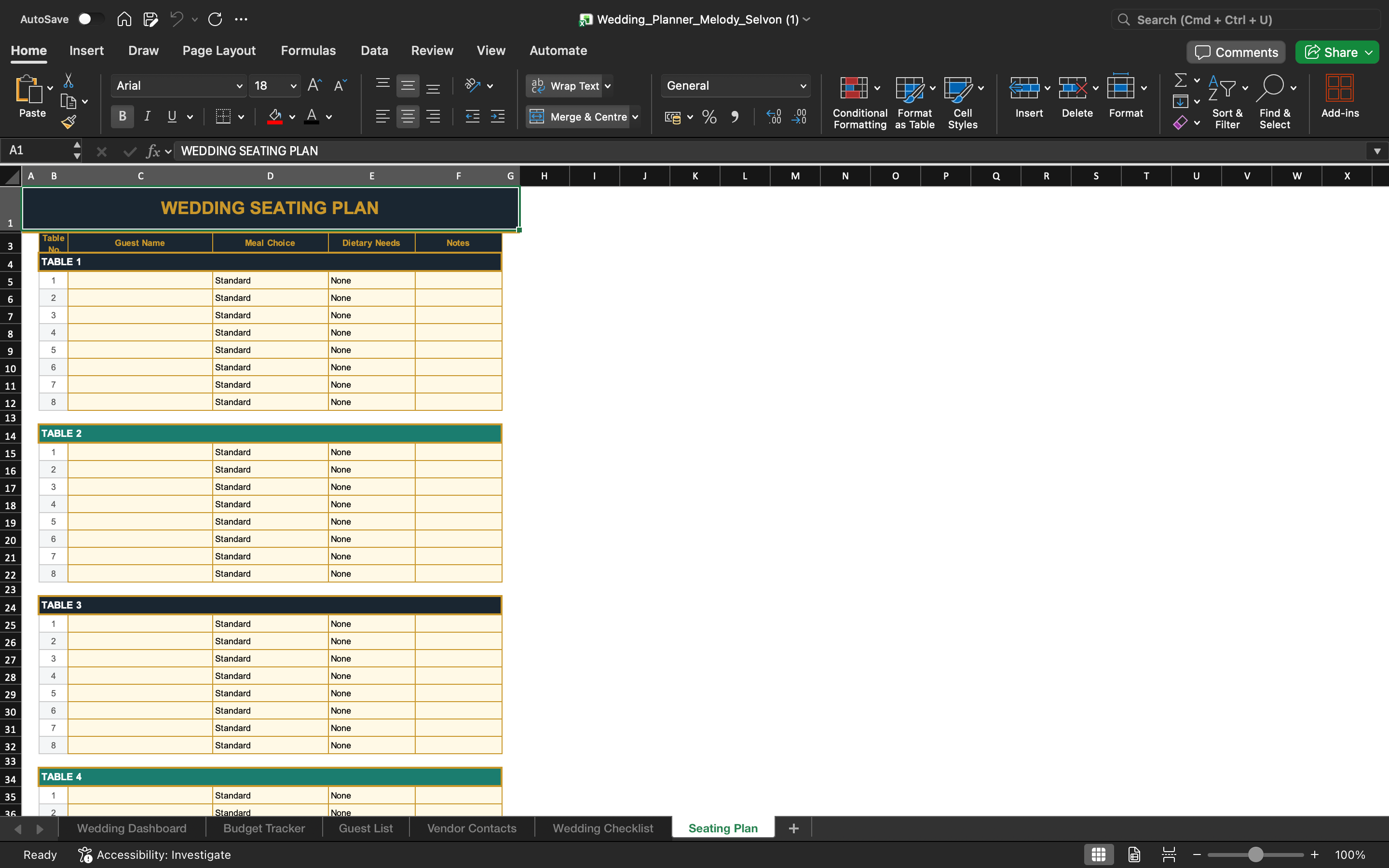1389x868 pixels.
Task: Click the Copy icon
Action: point(68,102)
